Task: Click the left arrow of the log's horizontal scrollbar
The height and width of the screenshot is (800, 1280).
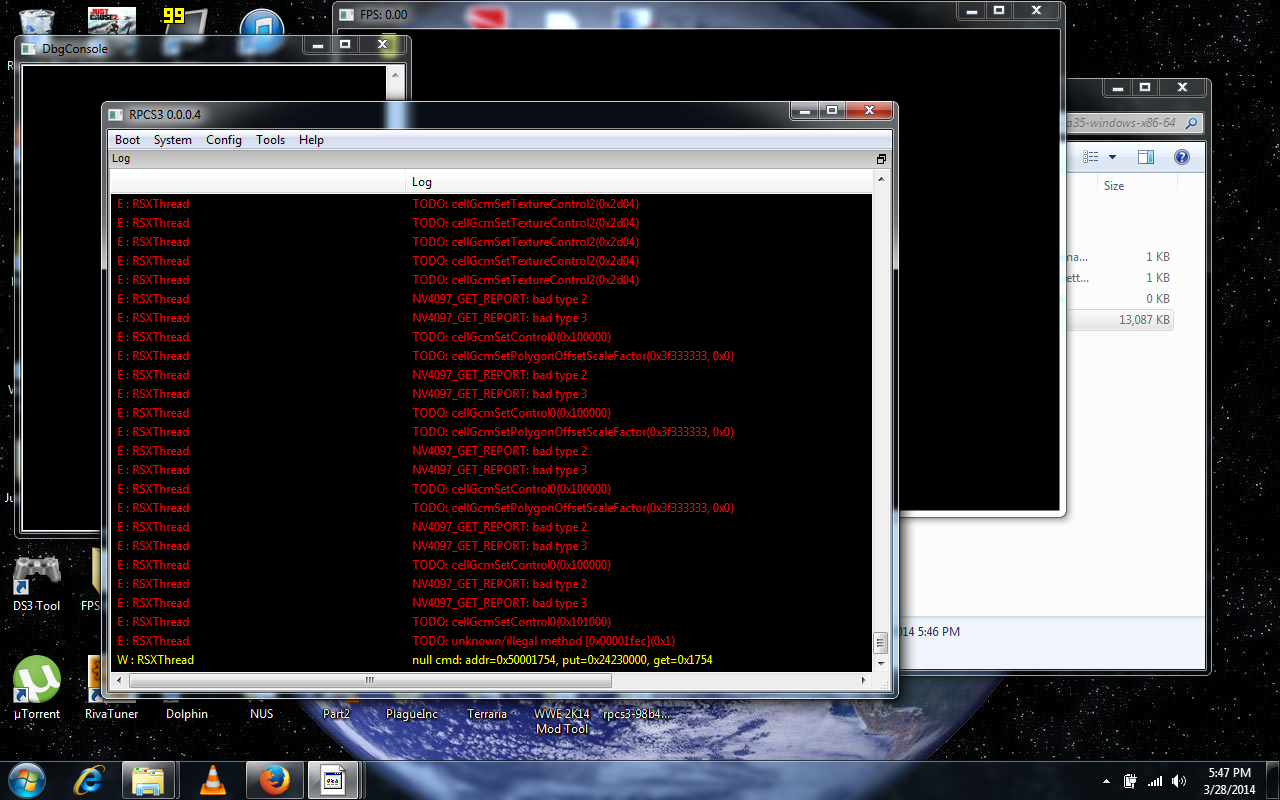Action: 118,680
